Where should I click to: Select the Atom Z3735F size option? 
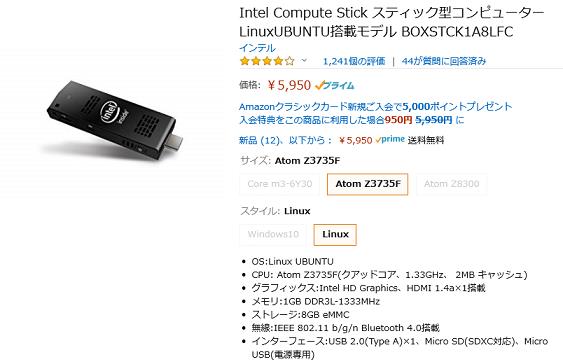(x=368, y=184)
